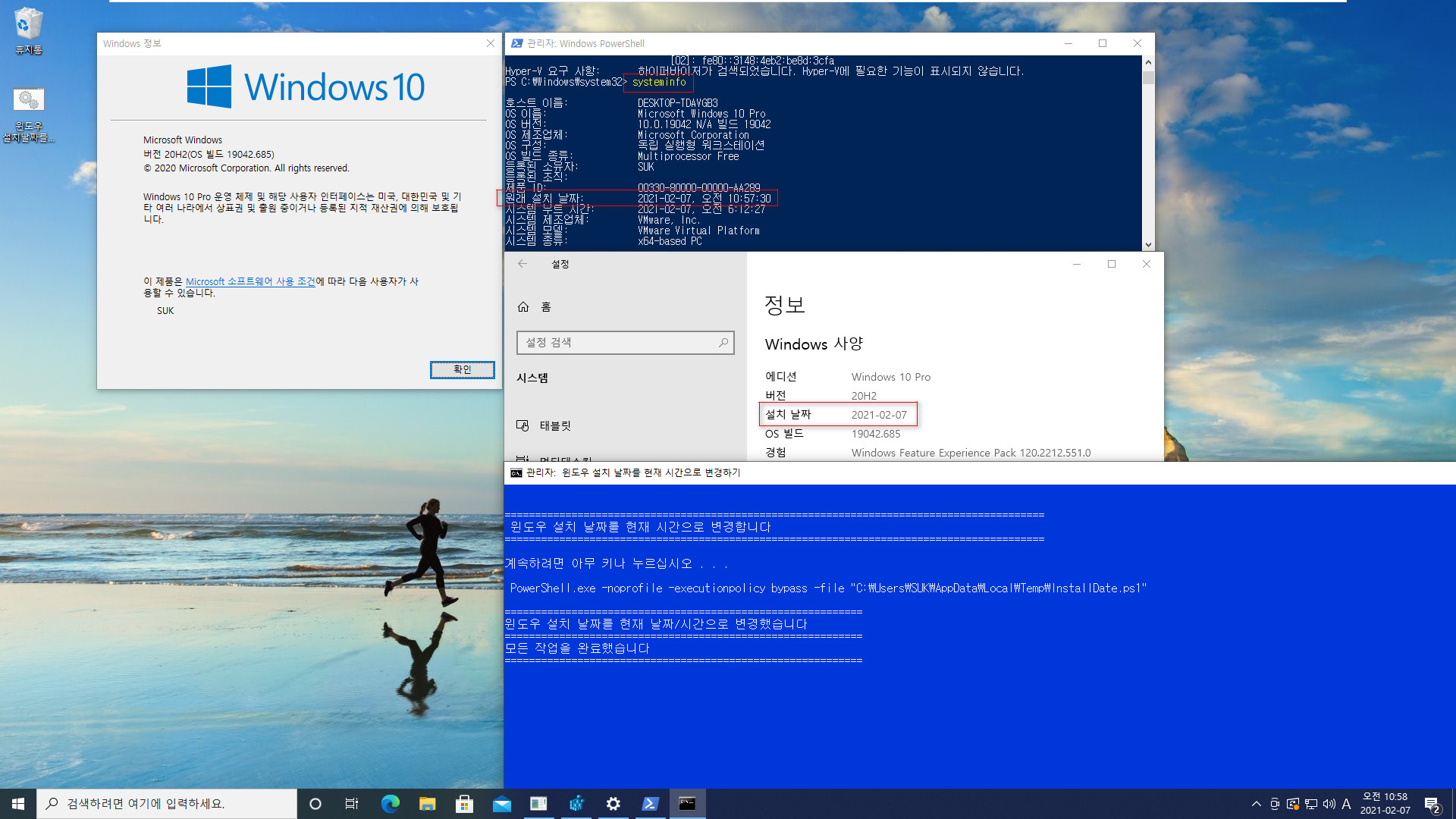Click the OS 빌드 value 19042.685
Viewport: 1456px width, 819px height.
pos(876,434)
